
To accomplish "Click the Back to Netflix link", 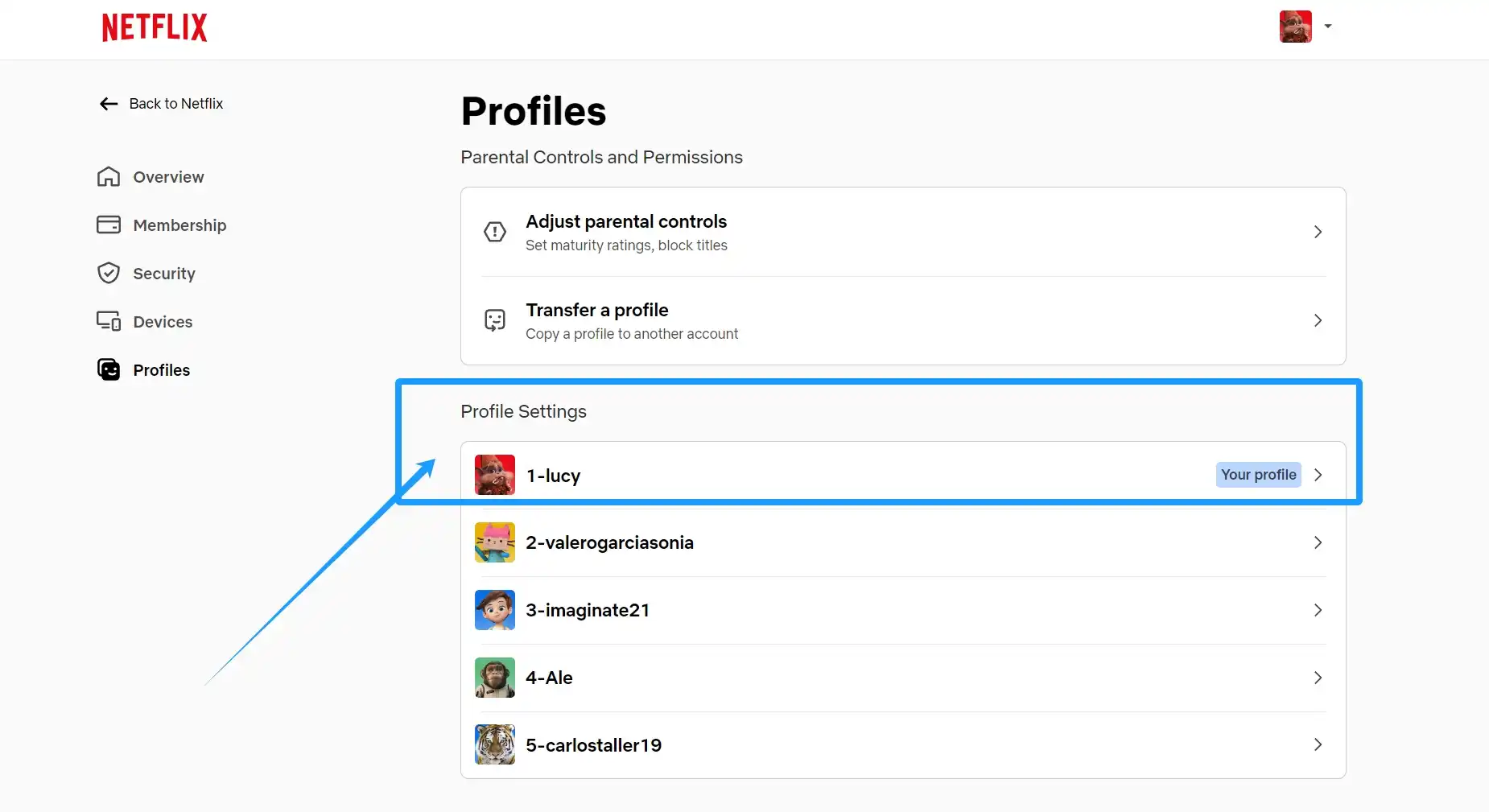I will point(176,104).
